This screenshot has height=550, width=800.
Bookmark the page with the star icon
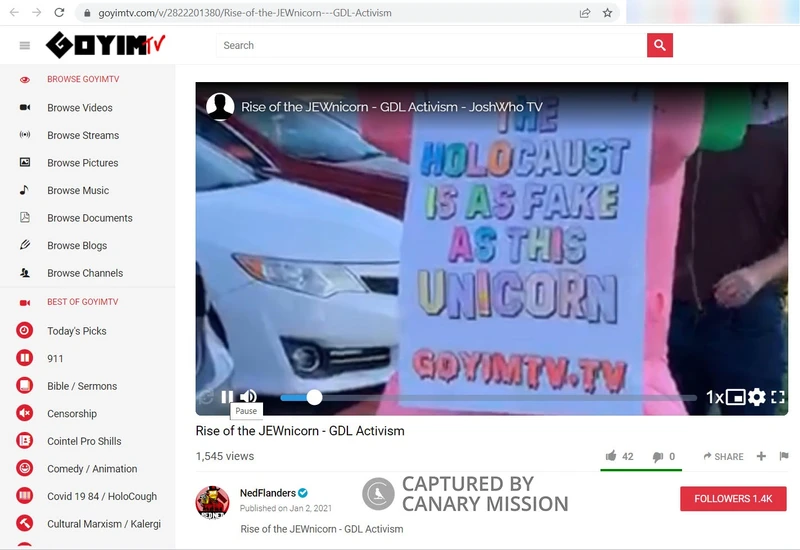coord(607,13)
